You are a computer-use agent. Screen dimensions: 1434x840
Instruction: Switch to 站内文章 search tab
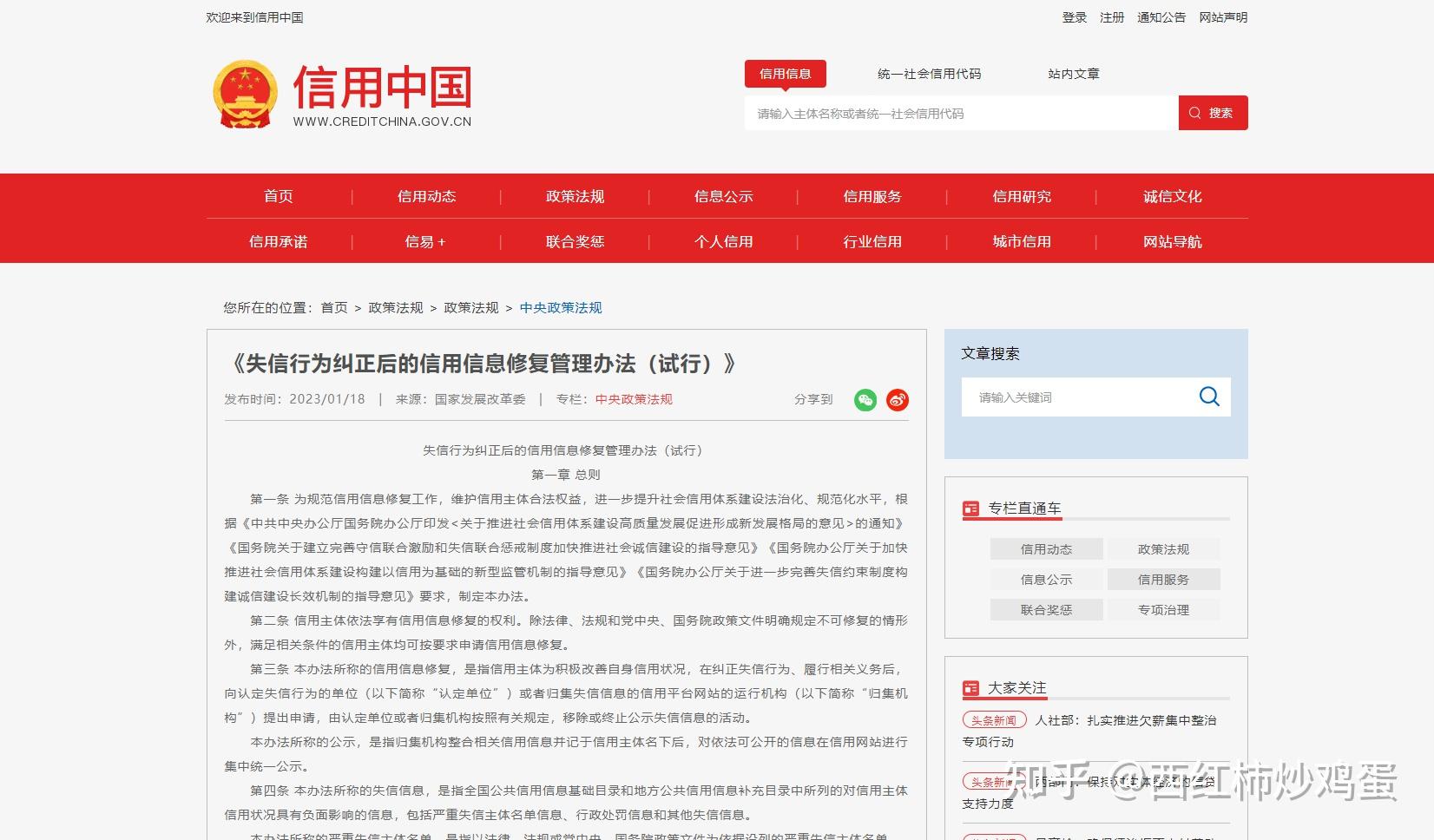(1073, 74)
